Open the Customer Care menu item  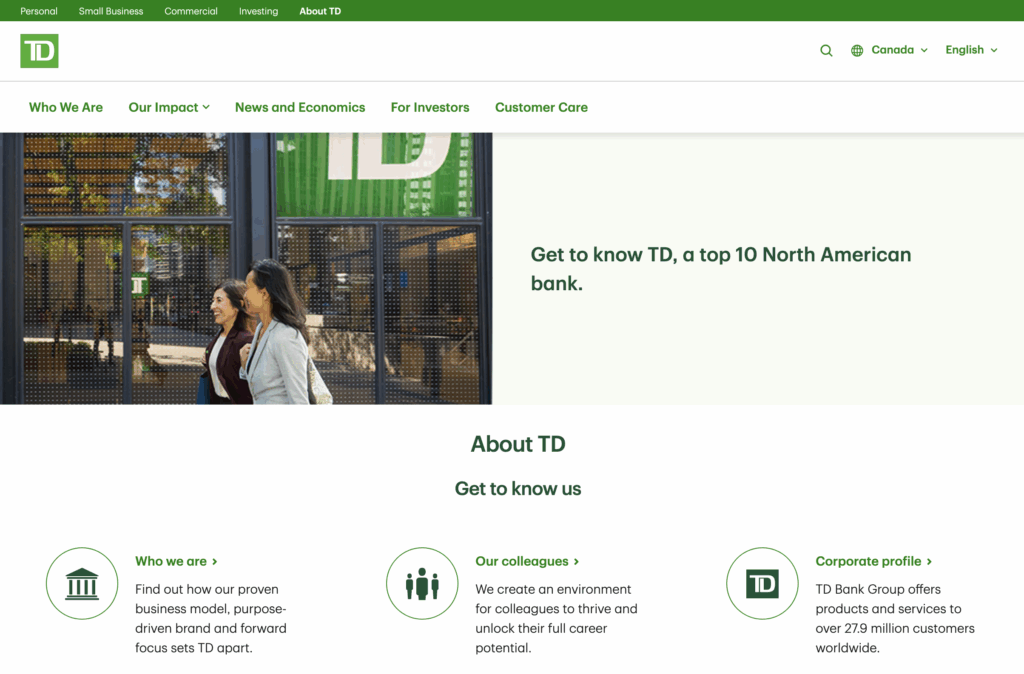pyautogui.click(x=541, y=107)
